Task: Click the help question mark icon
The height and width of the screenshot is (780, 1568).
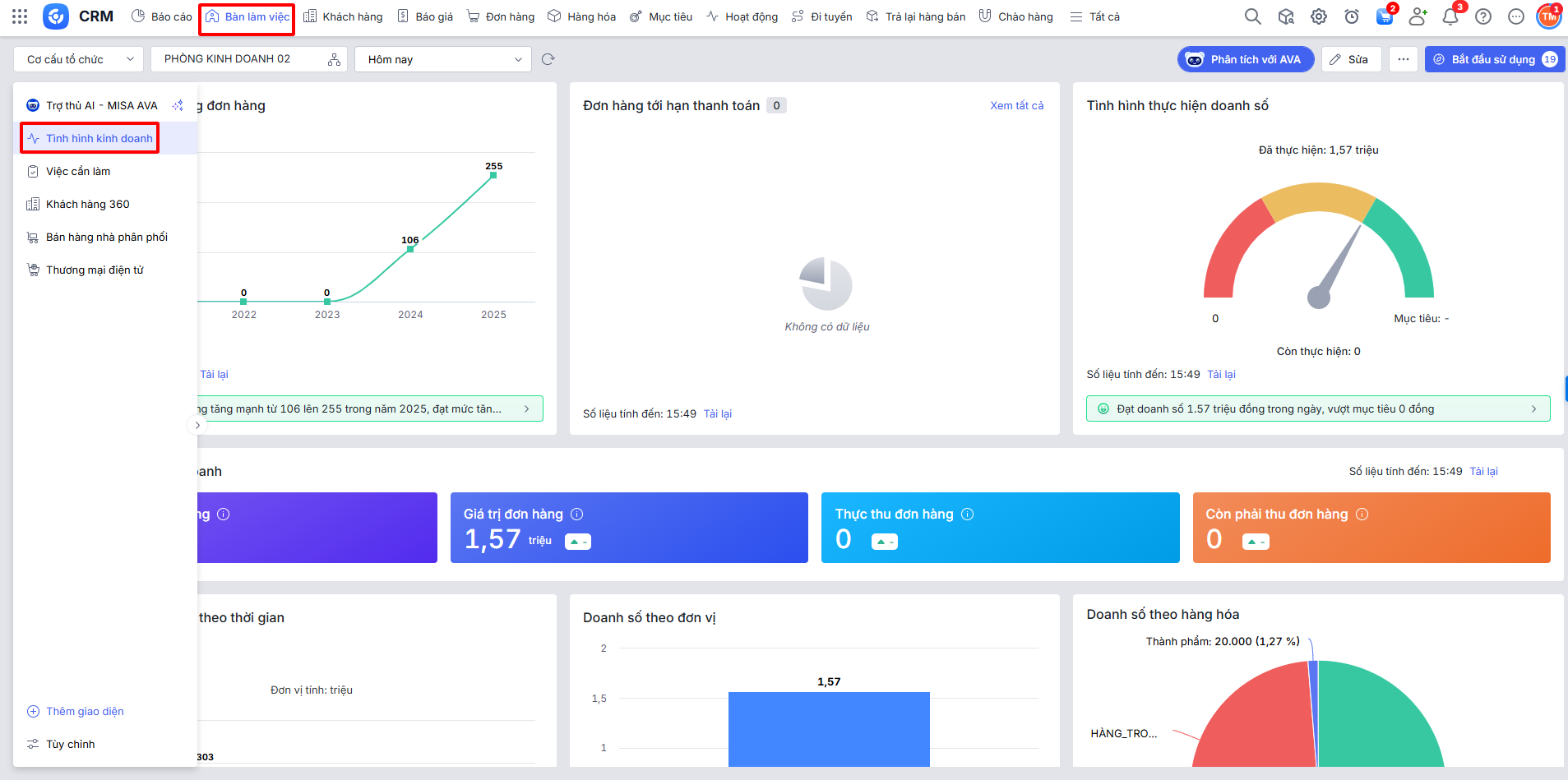Action: click(x=1483, y=16)
